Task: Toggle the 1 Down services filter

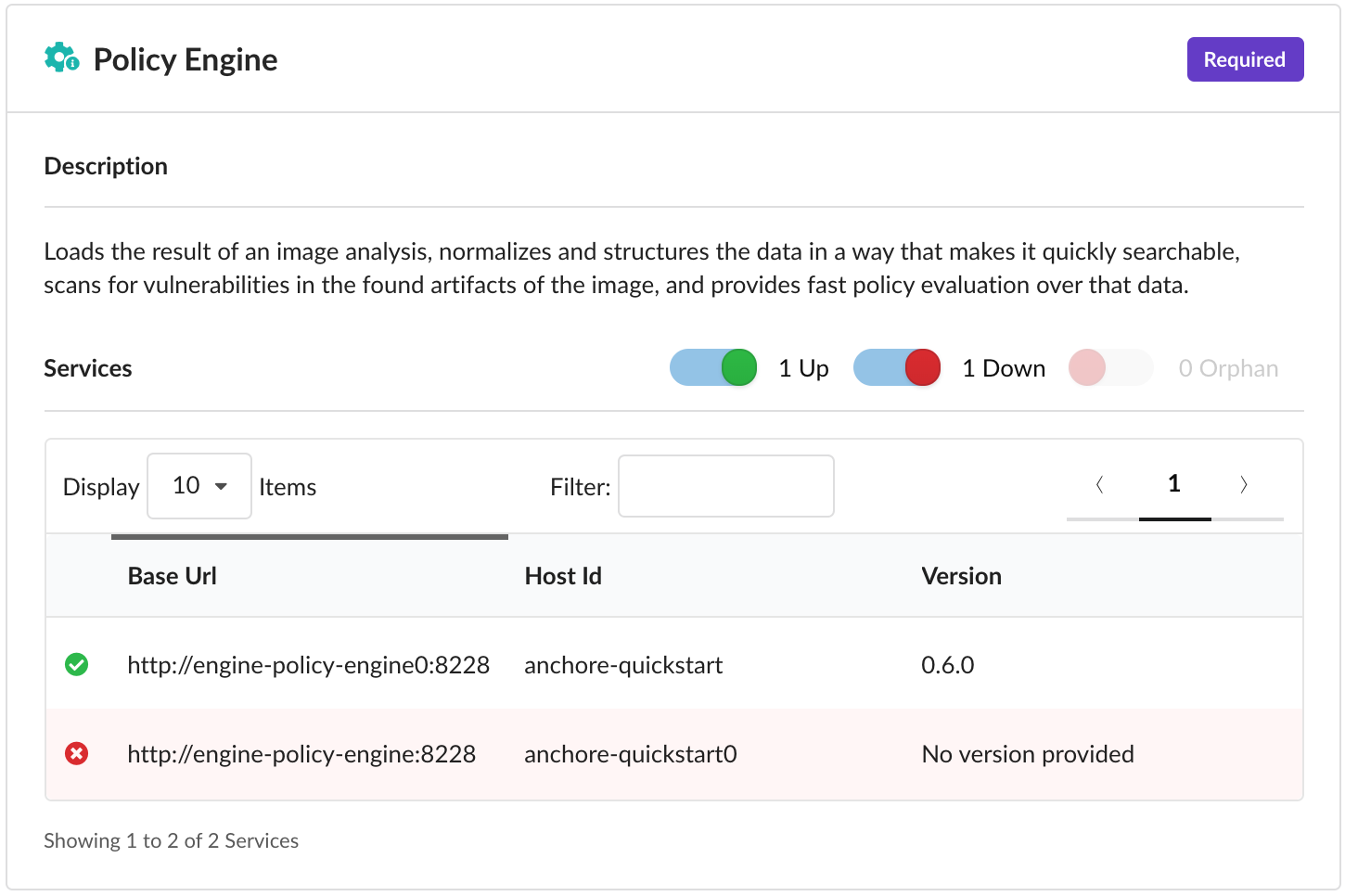Action: [897, 368]
